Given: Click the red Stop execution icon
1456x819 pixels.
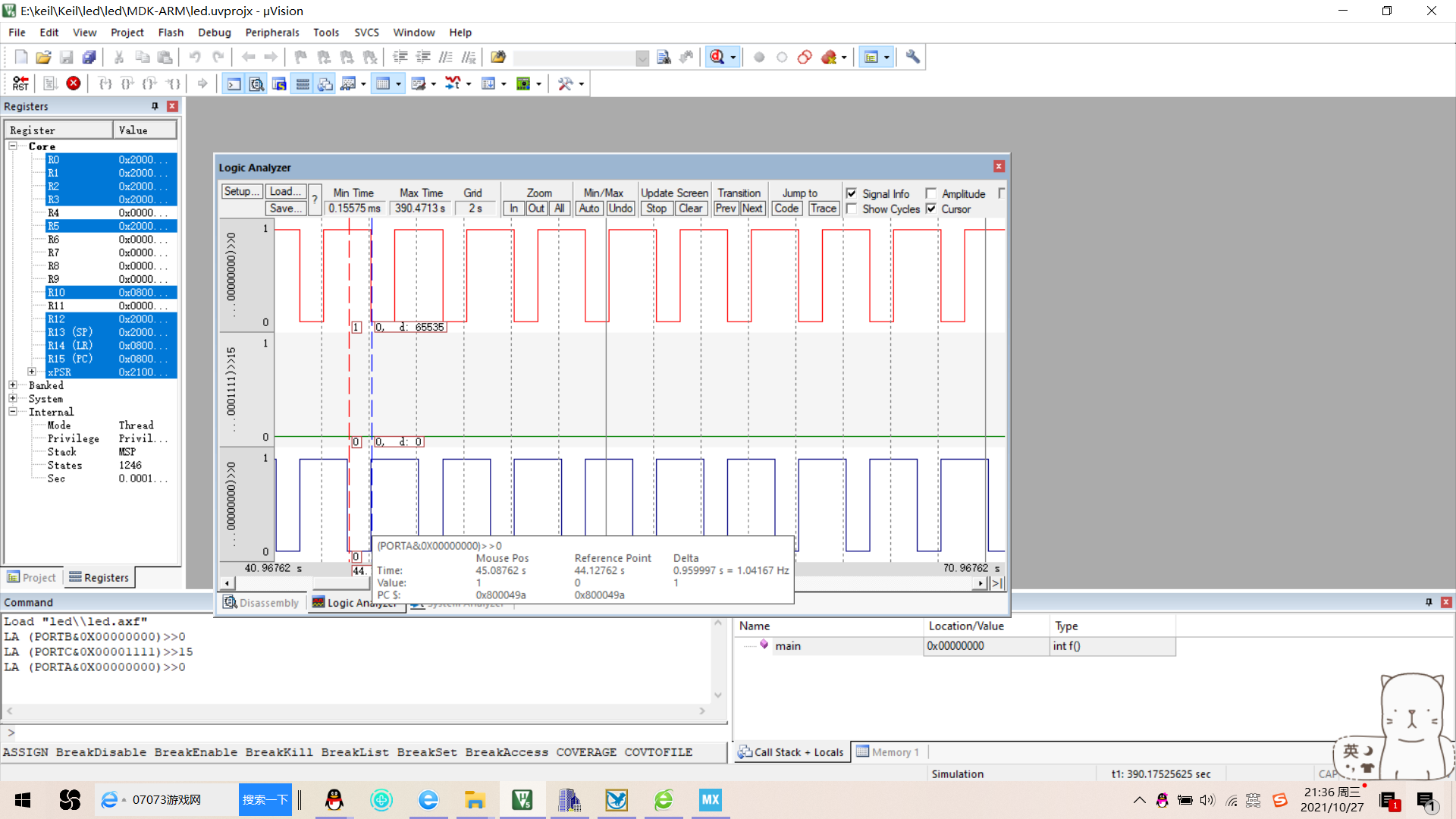Looking at the screenshot, I should 74,83.
